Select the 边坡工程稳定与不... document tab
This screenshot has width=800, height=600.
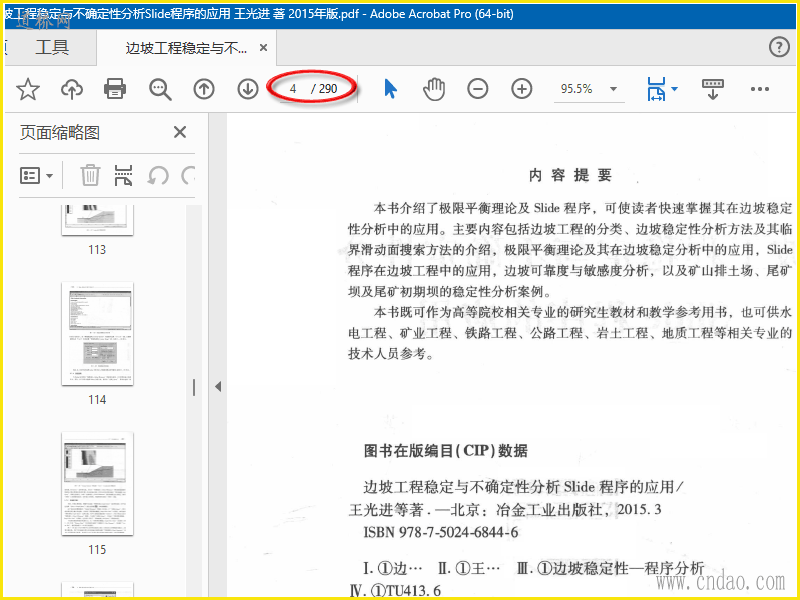186,48
